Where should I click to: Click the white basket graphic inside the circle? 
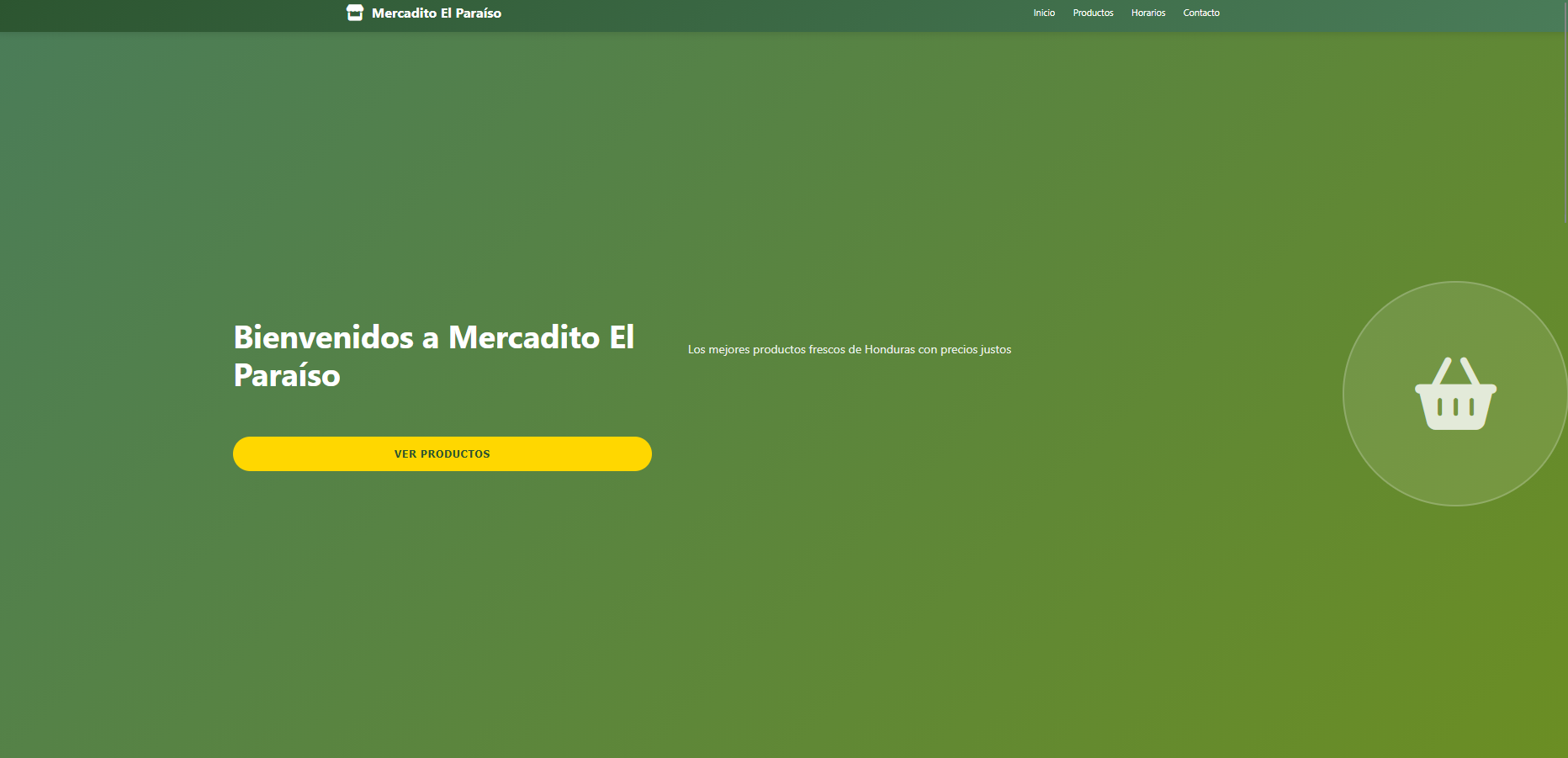[1455, 394]
